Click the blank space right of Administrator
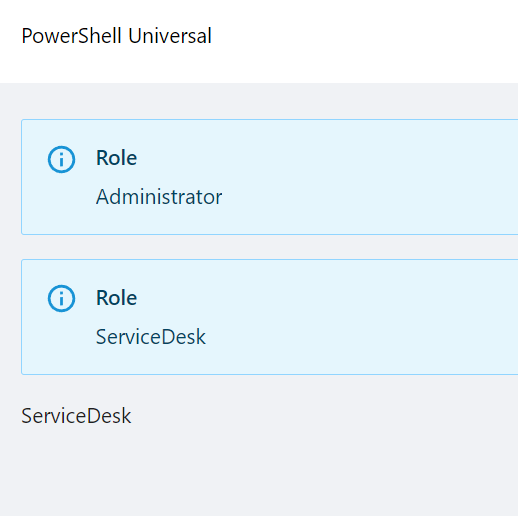518x516 pixels. click(x=367, y=197)
